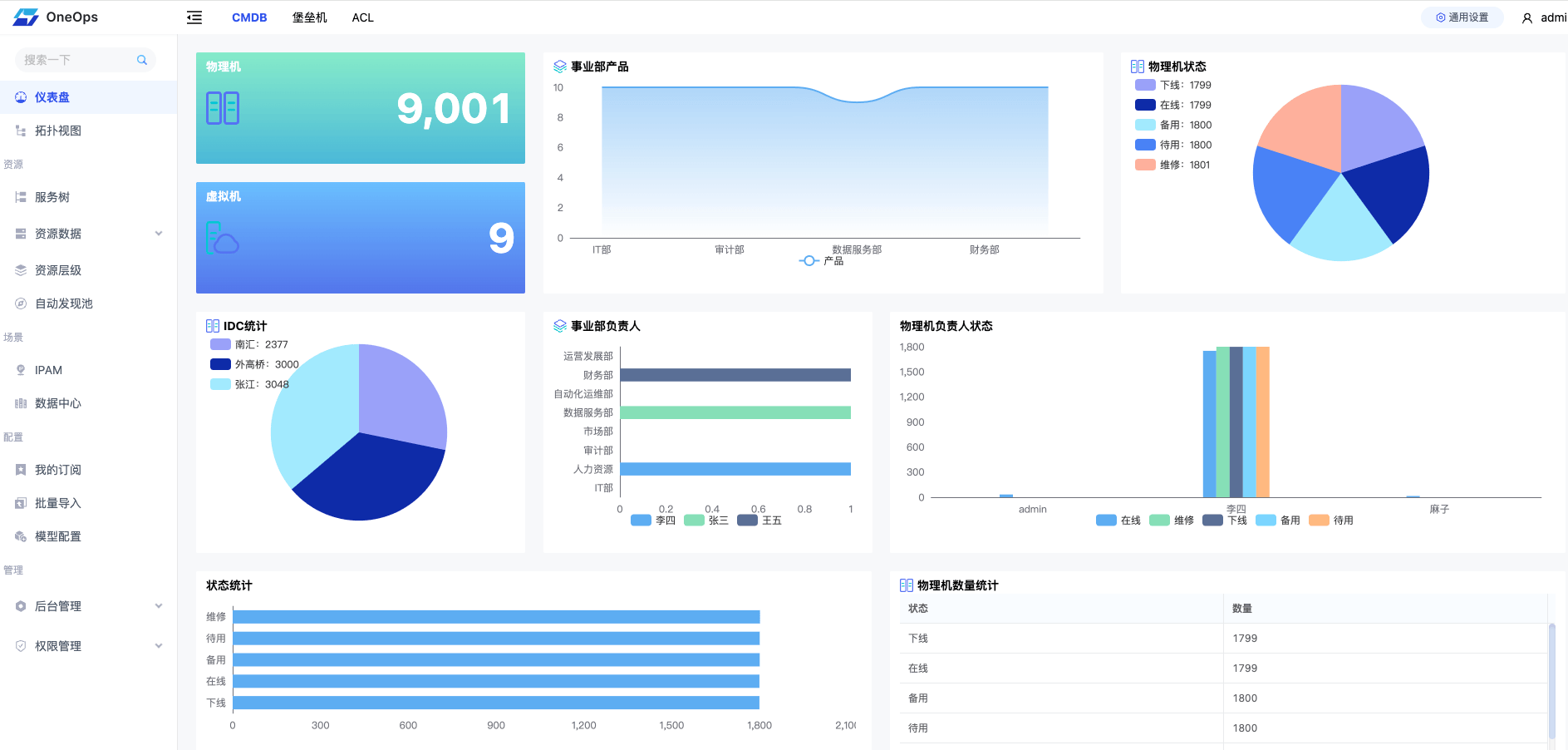This screenshot has width=1568, height=750.
Task: Click the user avatar icon at top right
Action: [x=1527, y=18]
